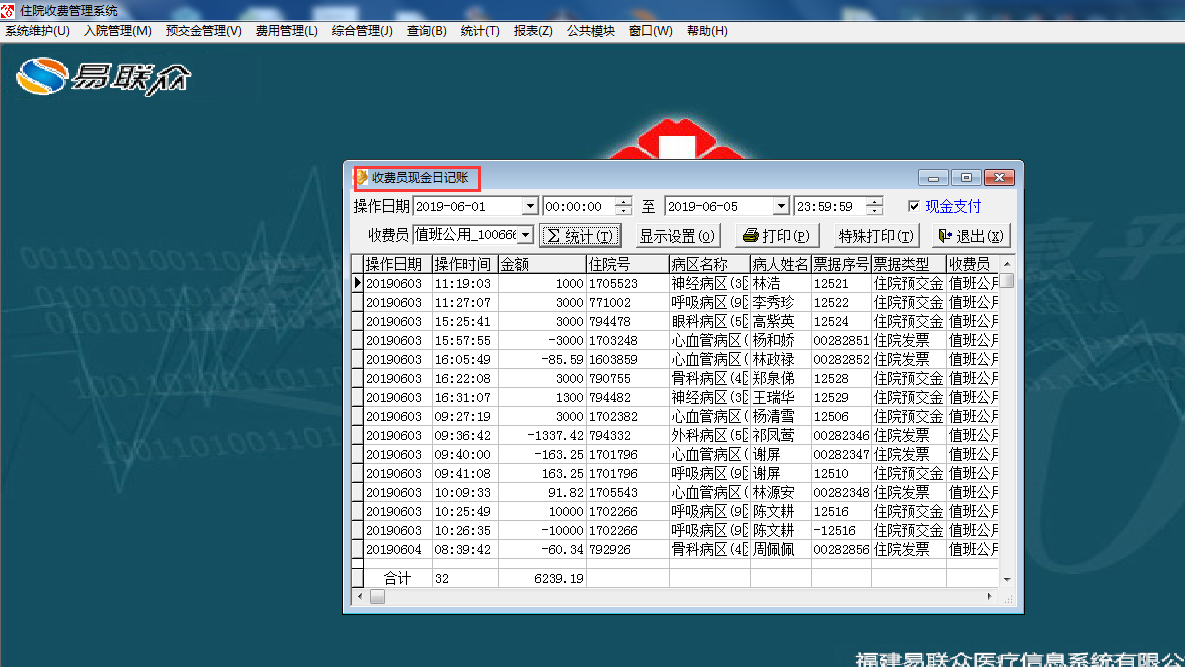Select time cell 09:40:00

(465, 454)
